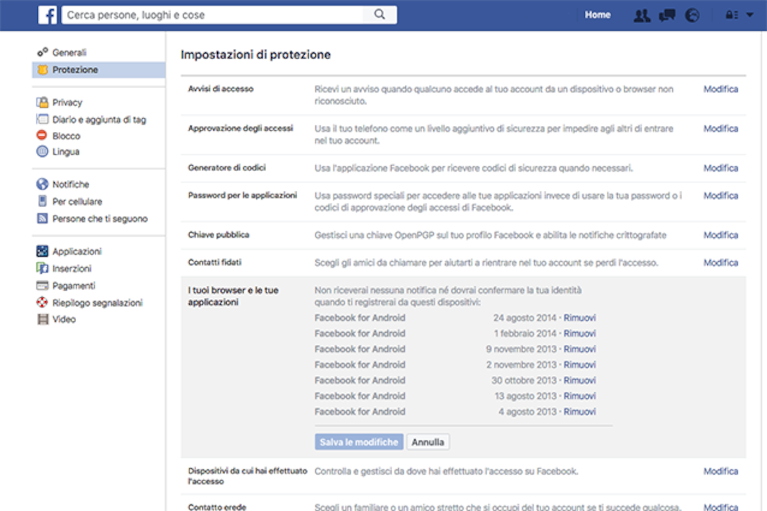Image resolution: width=767 pixels, height=511 pixels.
Task: Click the Notifiche globe icon in the sidebar
Action: (x=43, y=184)
